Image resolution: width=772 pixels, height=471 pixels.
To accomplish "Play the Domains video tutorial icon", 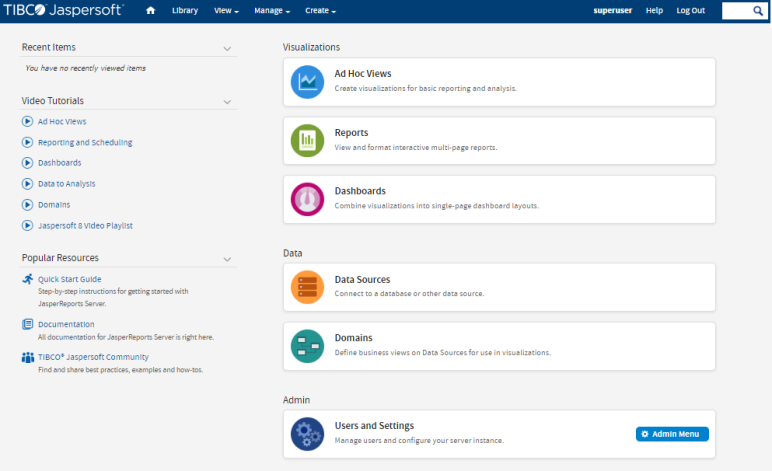I will pos(28,205).
